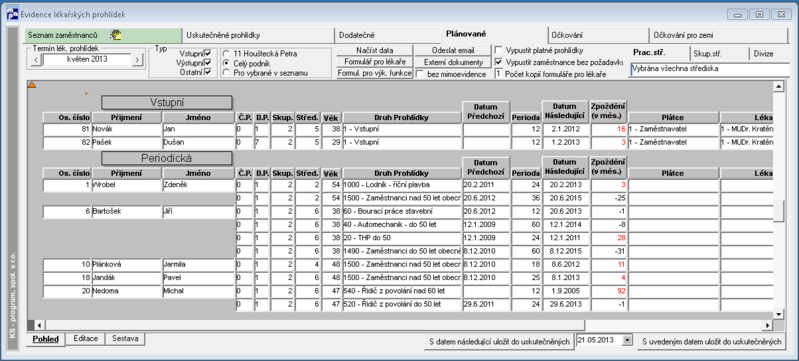Click the delay value 92 cell
The height and width of the screenshot is (361, 799).
[609, 291]
